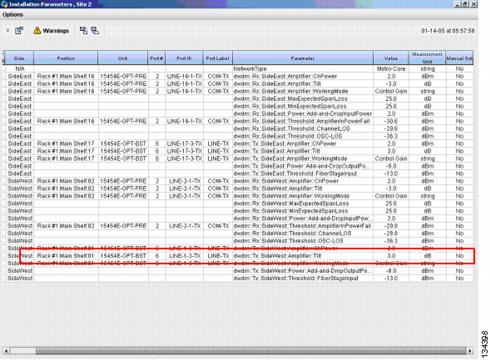Click the Port ID column header
490x360 pixels.
(x=184, y=58)
